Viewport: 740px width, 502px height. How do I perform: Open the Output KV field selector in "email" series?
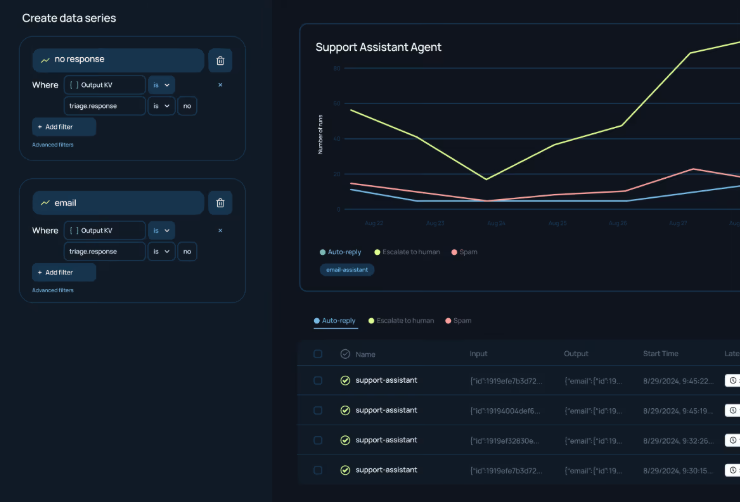click(105, 231)
